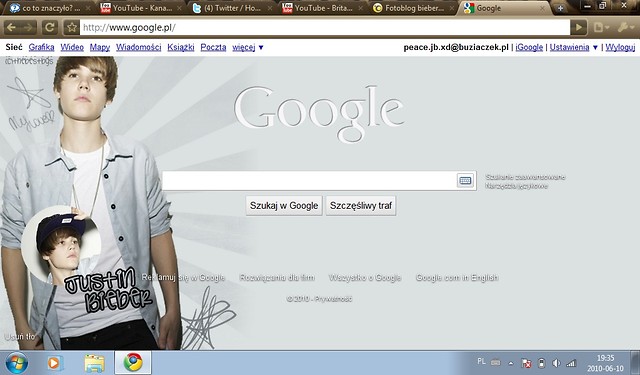The height and width of the screenshot is (375, 640).
Task: Click the Chrome taskbar icon
Action: point(133,362)
